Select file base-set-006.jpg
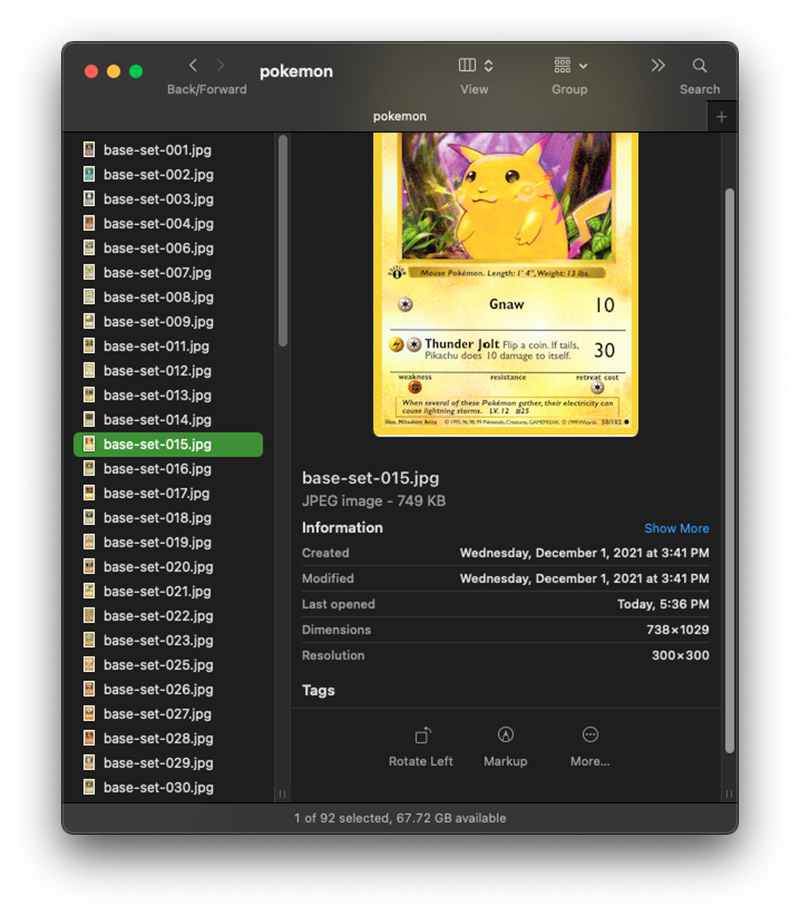Screen dimensions: 800x916 168,248
